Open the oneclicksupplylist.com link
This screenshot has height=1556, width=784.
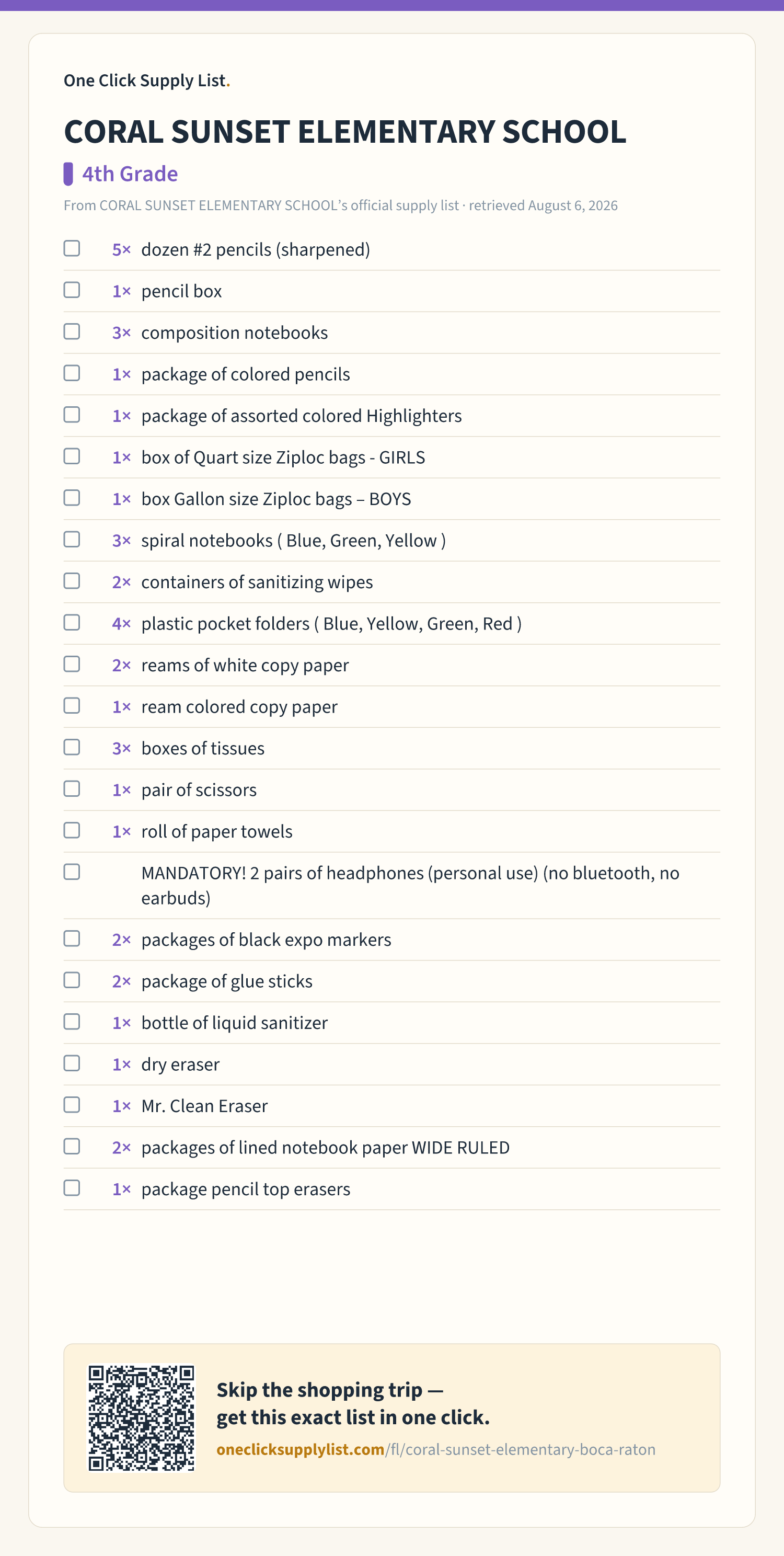[435, 1450]
